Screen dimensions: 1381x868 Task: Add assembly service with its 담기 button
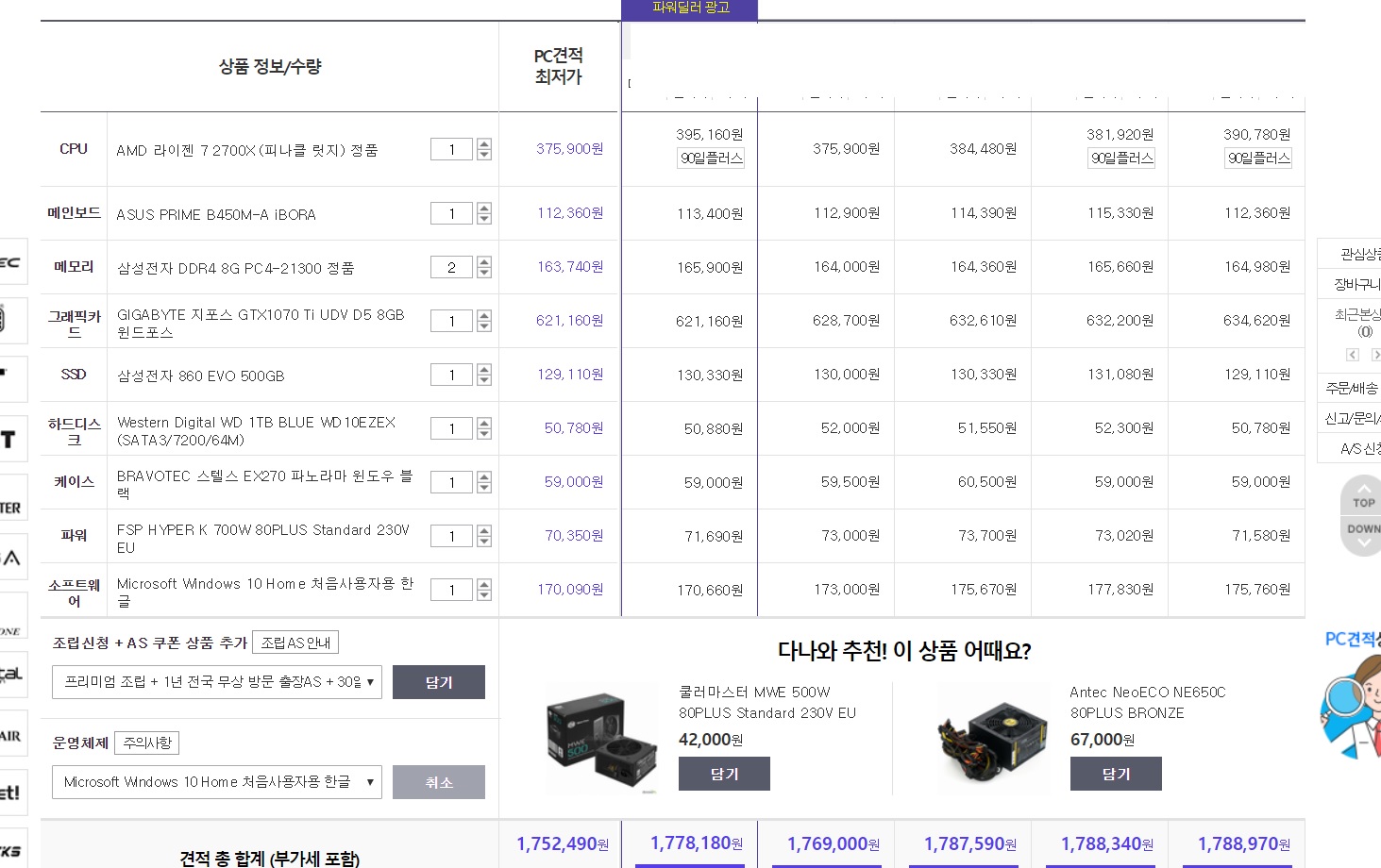(x=439, y=682)
